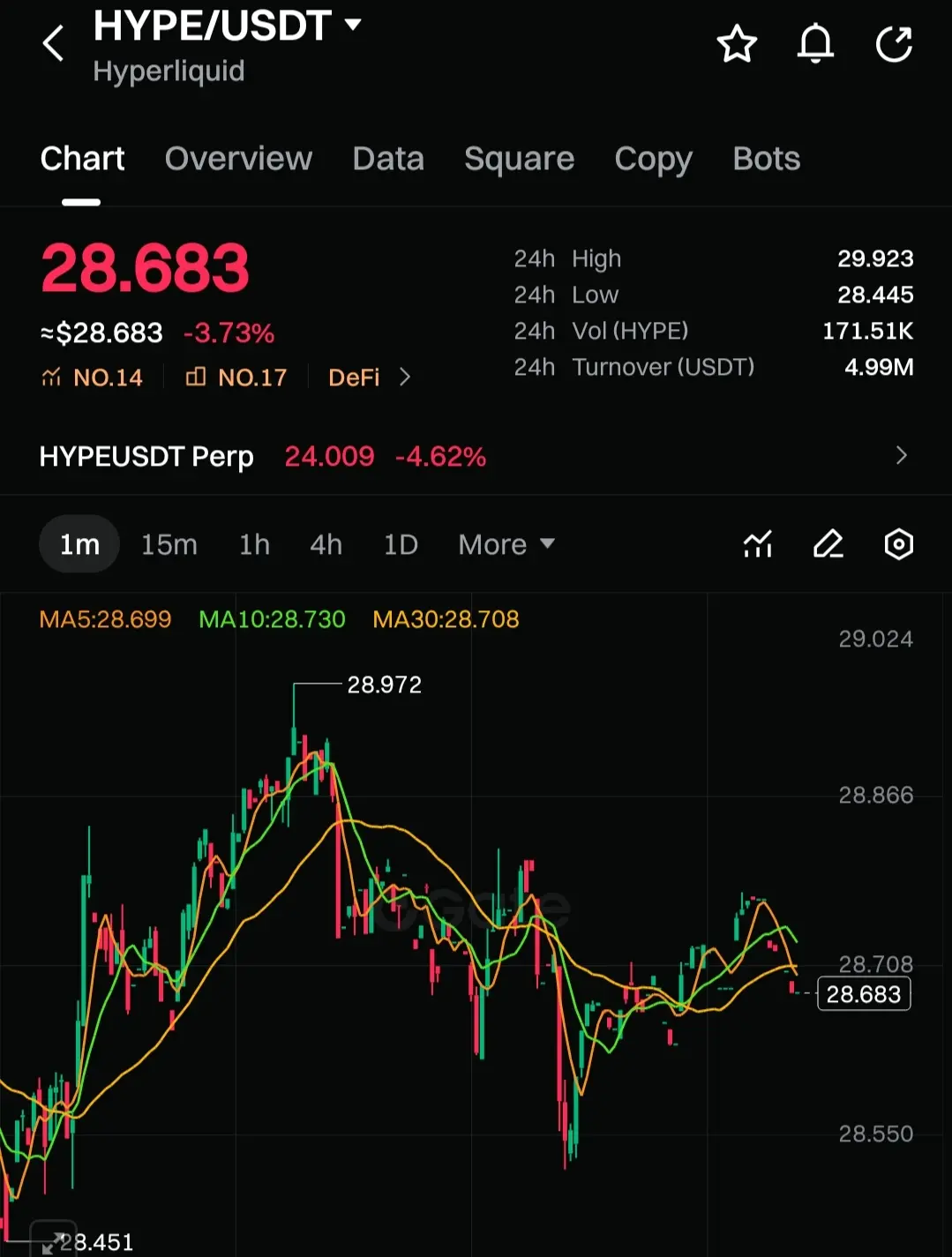Select the 15m timeframe

pos(169,544)
